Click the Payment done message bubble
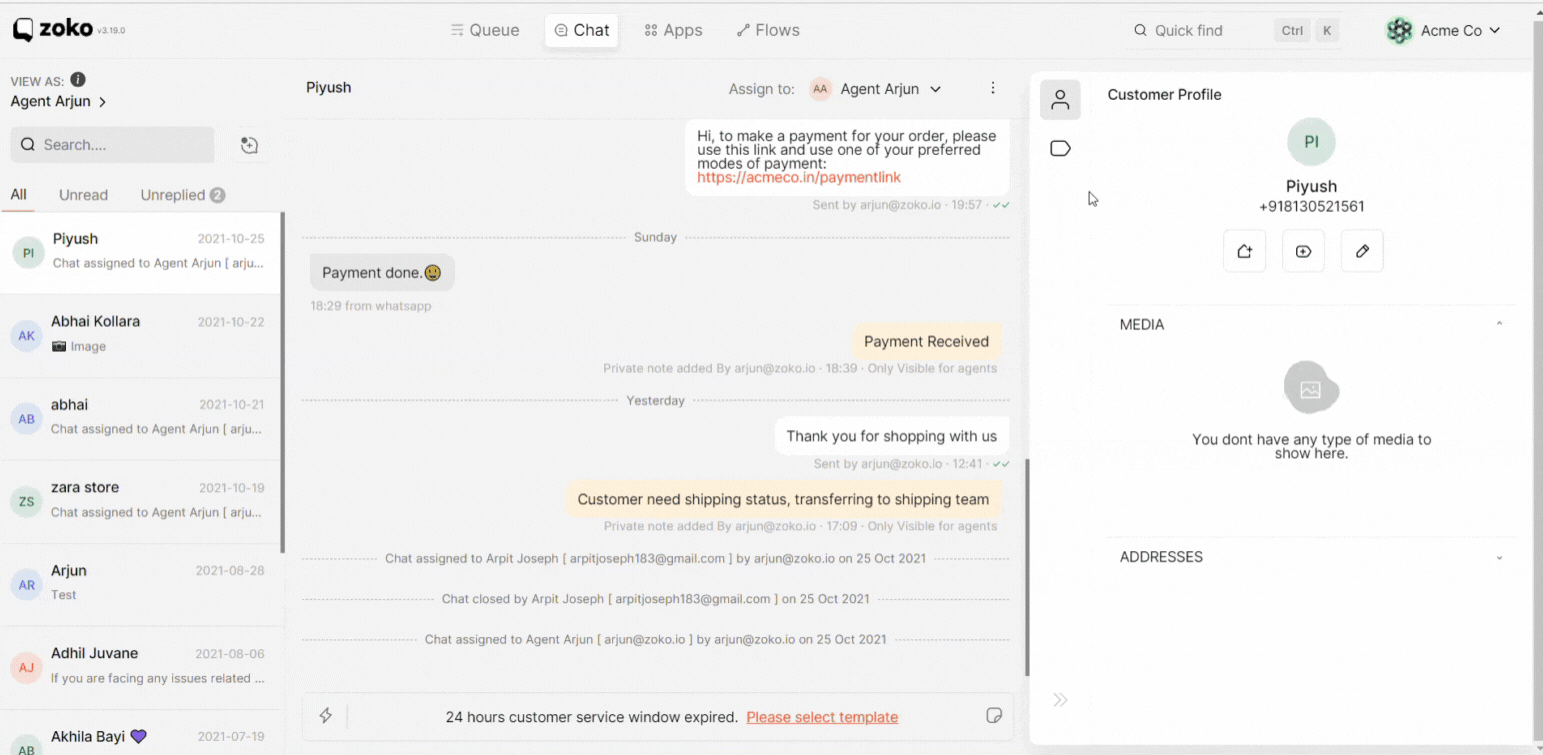The image size is (1543, 755). pos(382,273)
